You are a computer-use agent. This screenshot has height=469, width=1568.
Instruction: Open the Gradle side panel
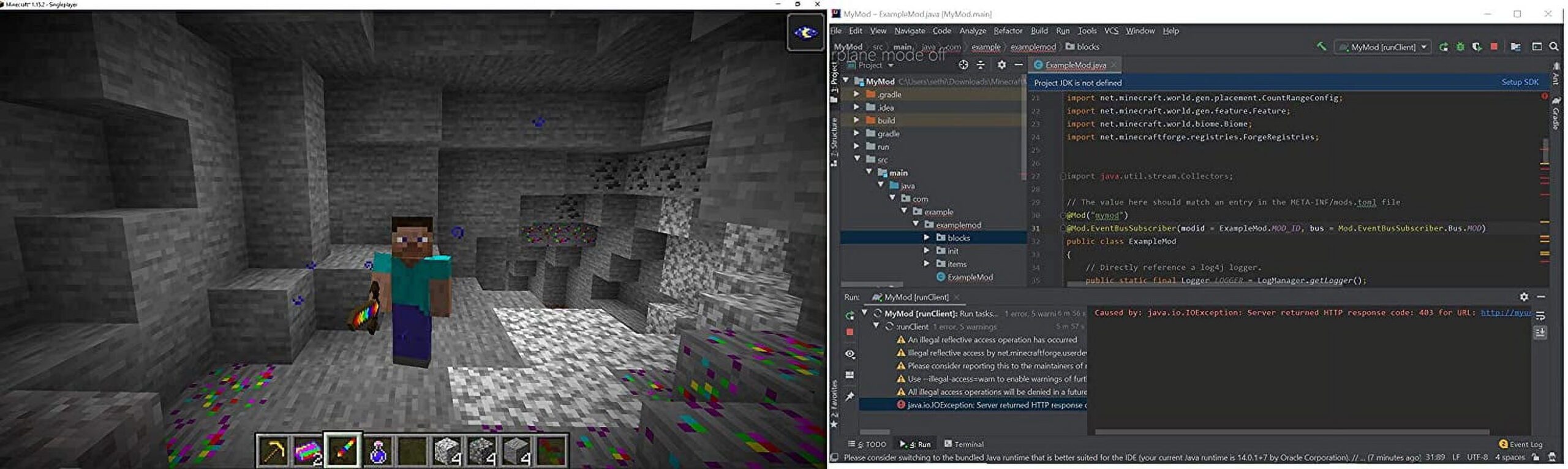tap(1556, 113)
